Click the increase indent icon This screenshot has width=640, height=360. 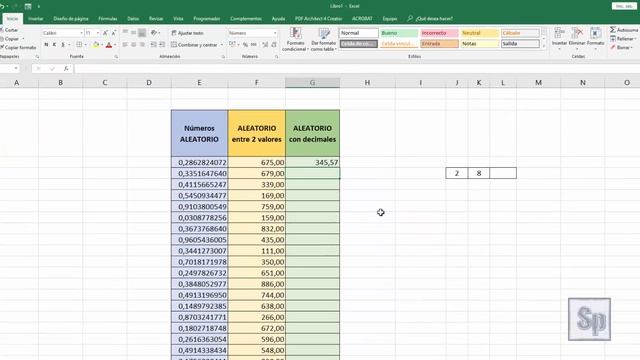click(162, 44)
